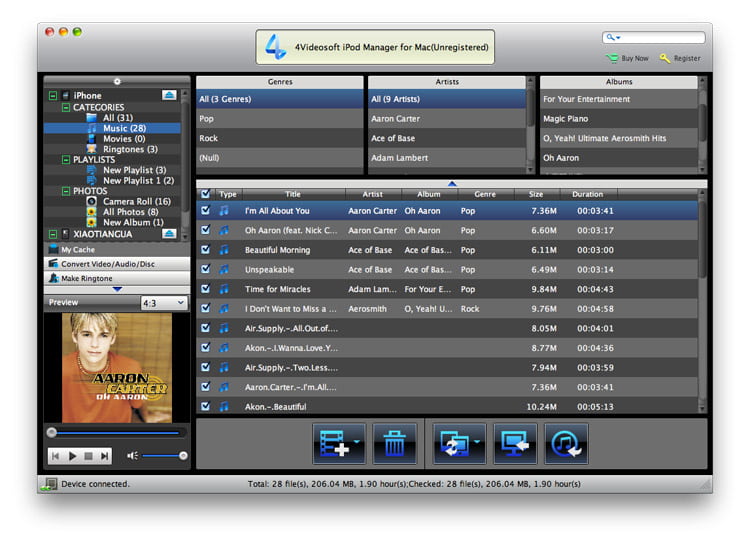Click the Movies category icon
750x545 pixels.
pyautogui.click(x=91, y=138)
